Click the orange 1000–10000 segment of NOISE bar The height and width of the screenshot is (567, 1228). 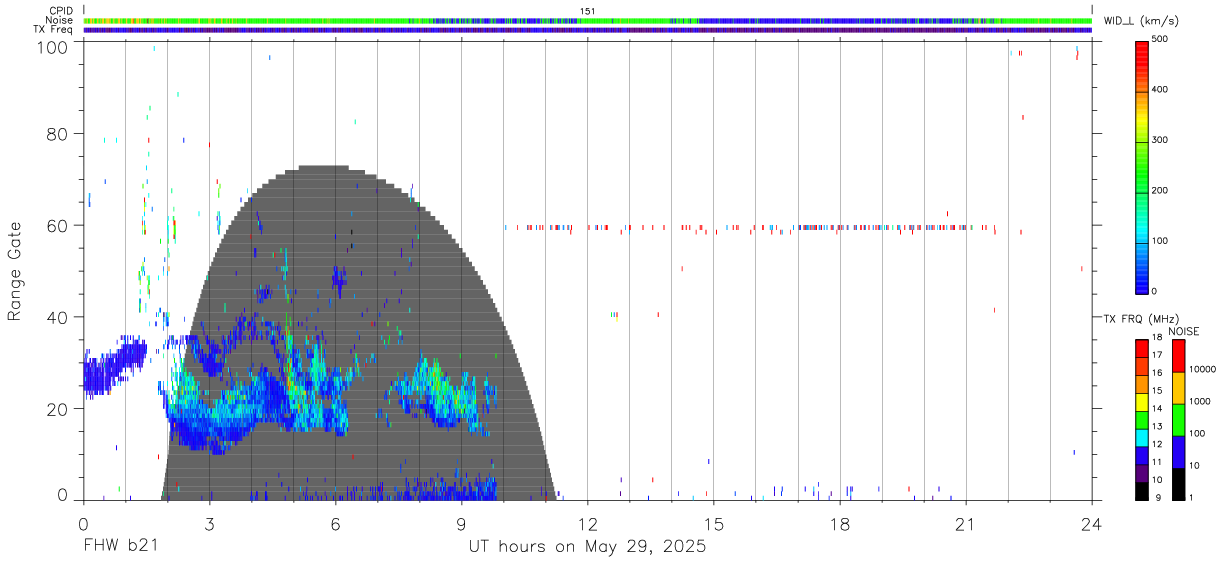coord(1178,388)
